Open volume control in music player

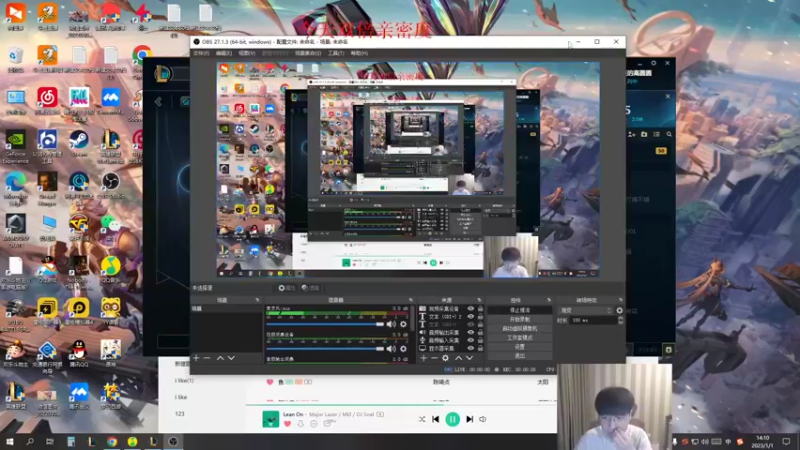click(483, 419)
